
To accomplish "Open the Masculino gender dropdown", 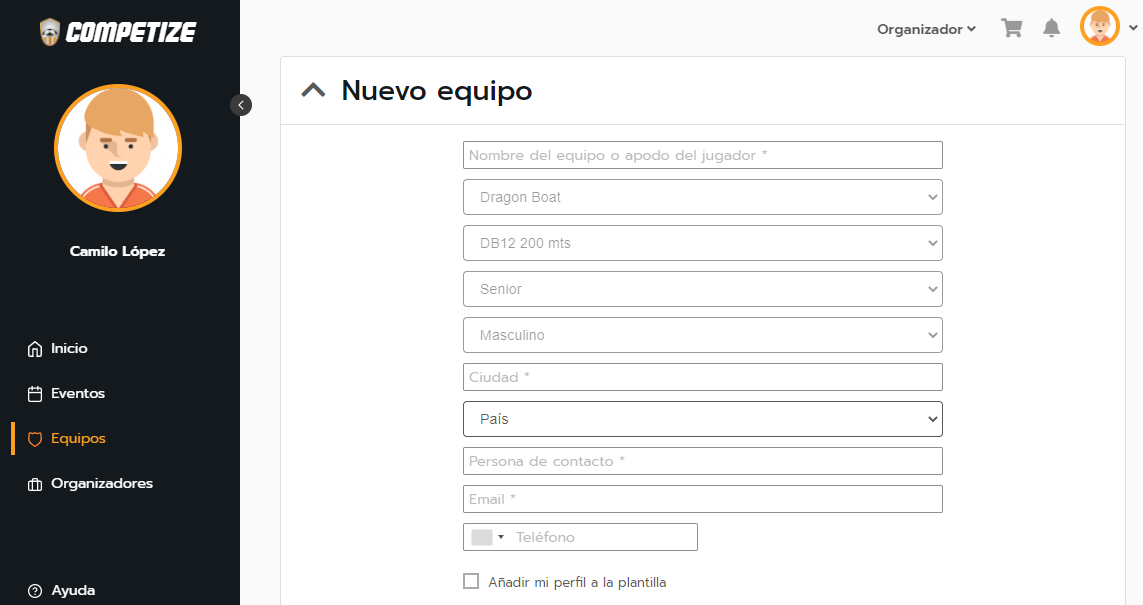I will (x=702, y=335).
